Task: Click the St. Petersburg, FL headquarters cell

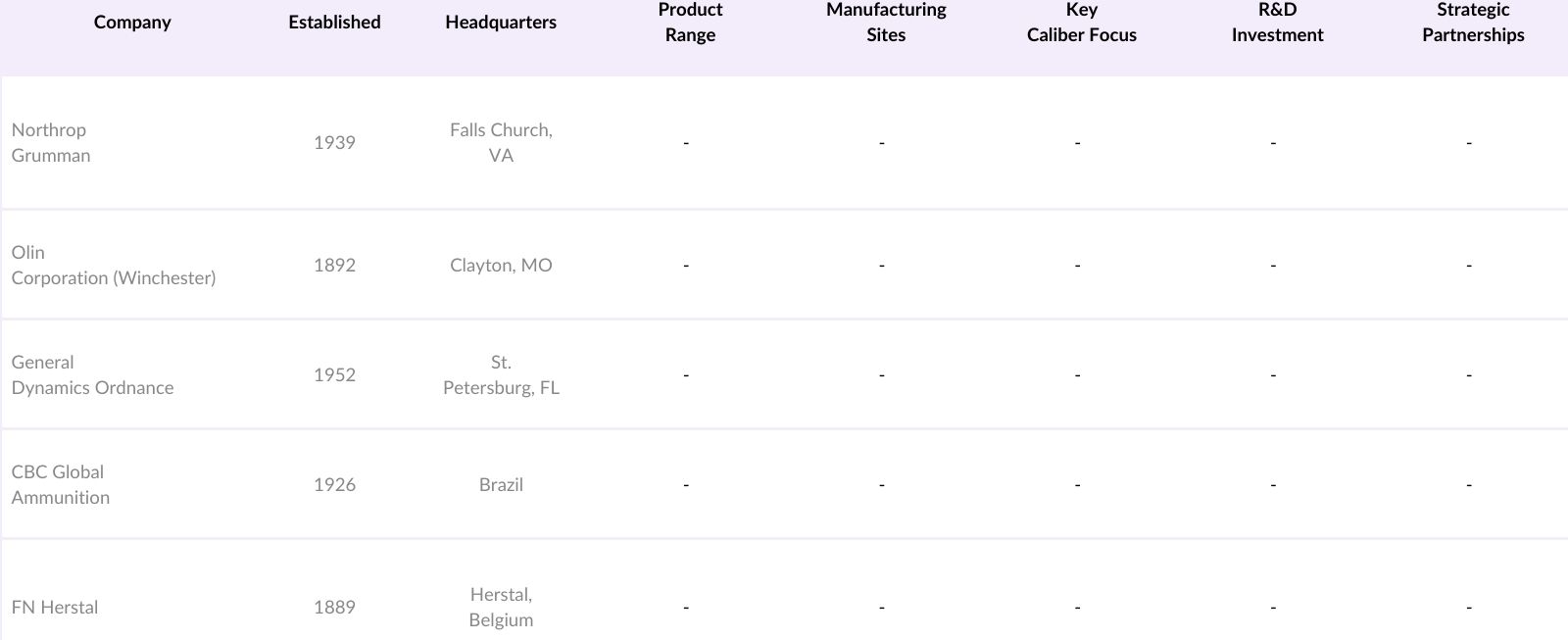Action: tap(501, 375)
